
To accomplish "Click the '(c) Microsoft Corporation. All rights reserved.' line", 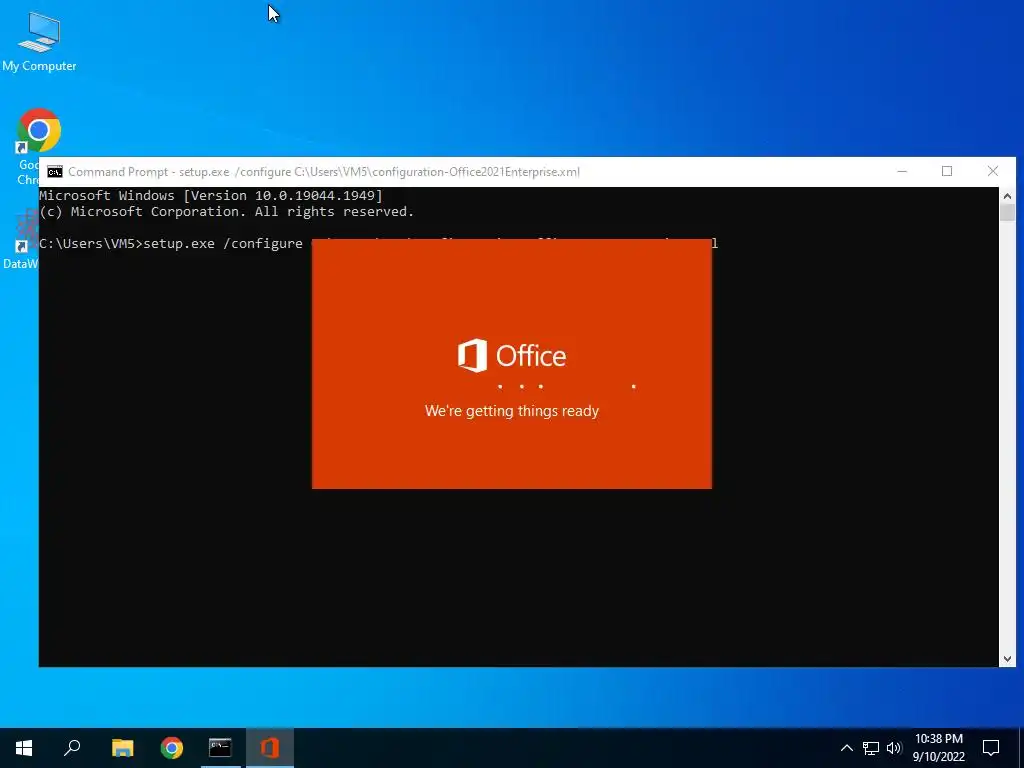I will [x=227, y=212].
